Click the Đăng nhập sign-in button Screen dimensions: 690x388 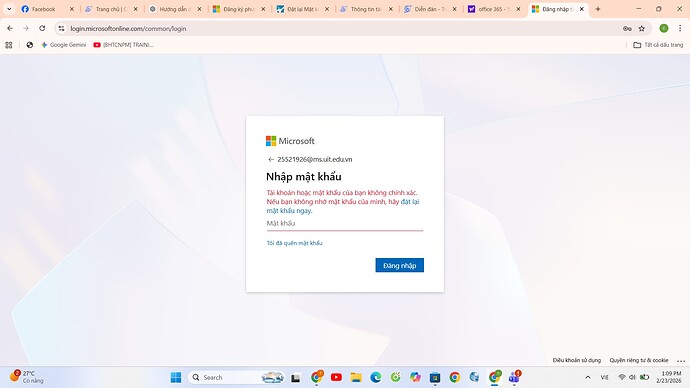[400, 265]
